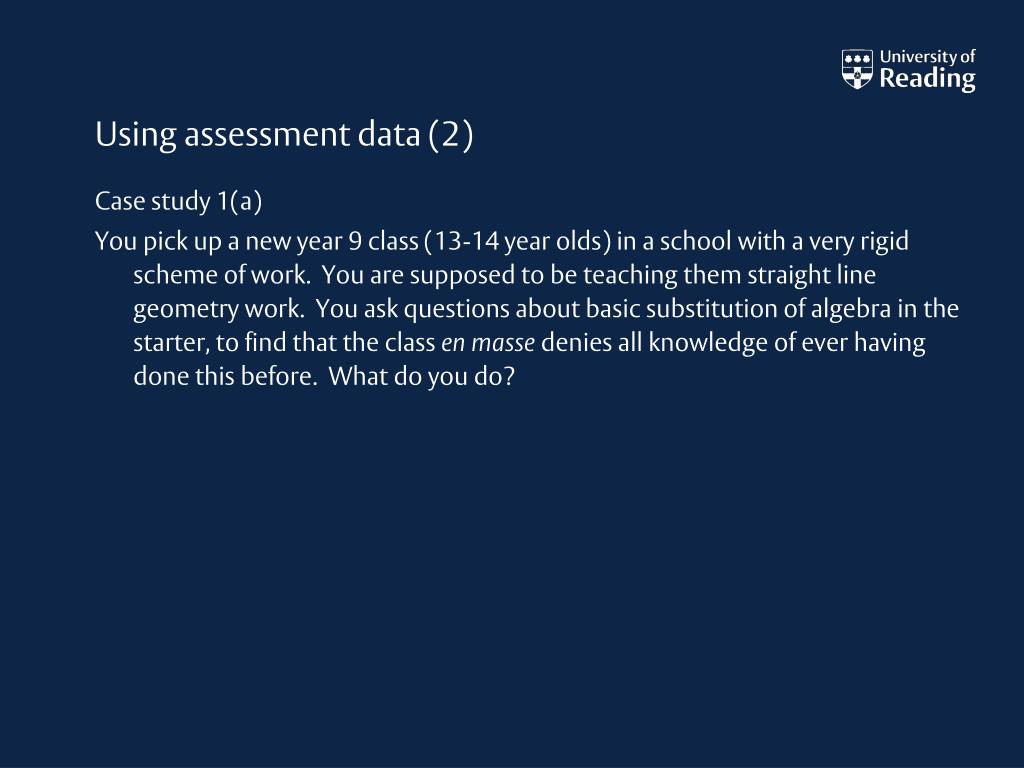This screenshot has width=1024, height=768.
Task: Click the phrase 'straight line' in paragraph
Action: pos(811,275)
